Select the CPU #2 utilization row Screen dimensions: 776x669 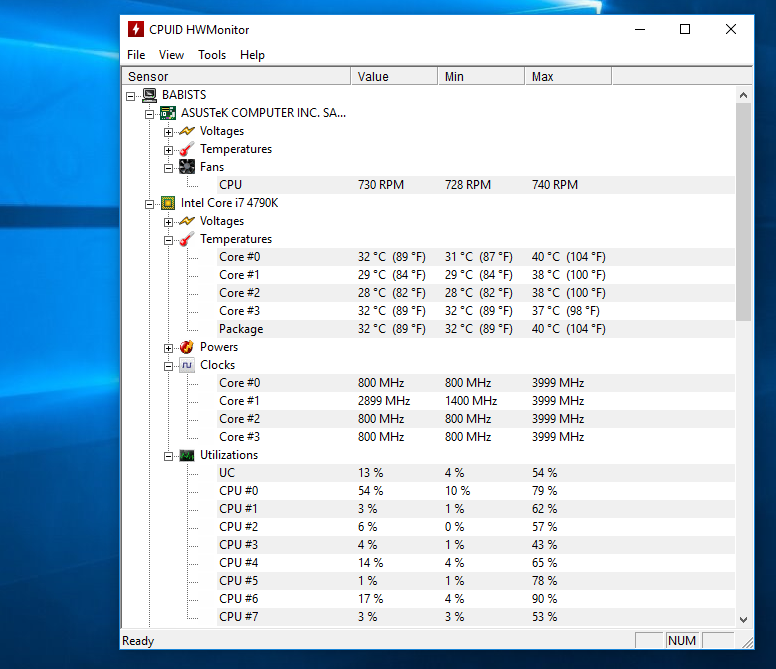click(x=476, y=526)
